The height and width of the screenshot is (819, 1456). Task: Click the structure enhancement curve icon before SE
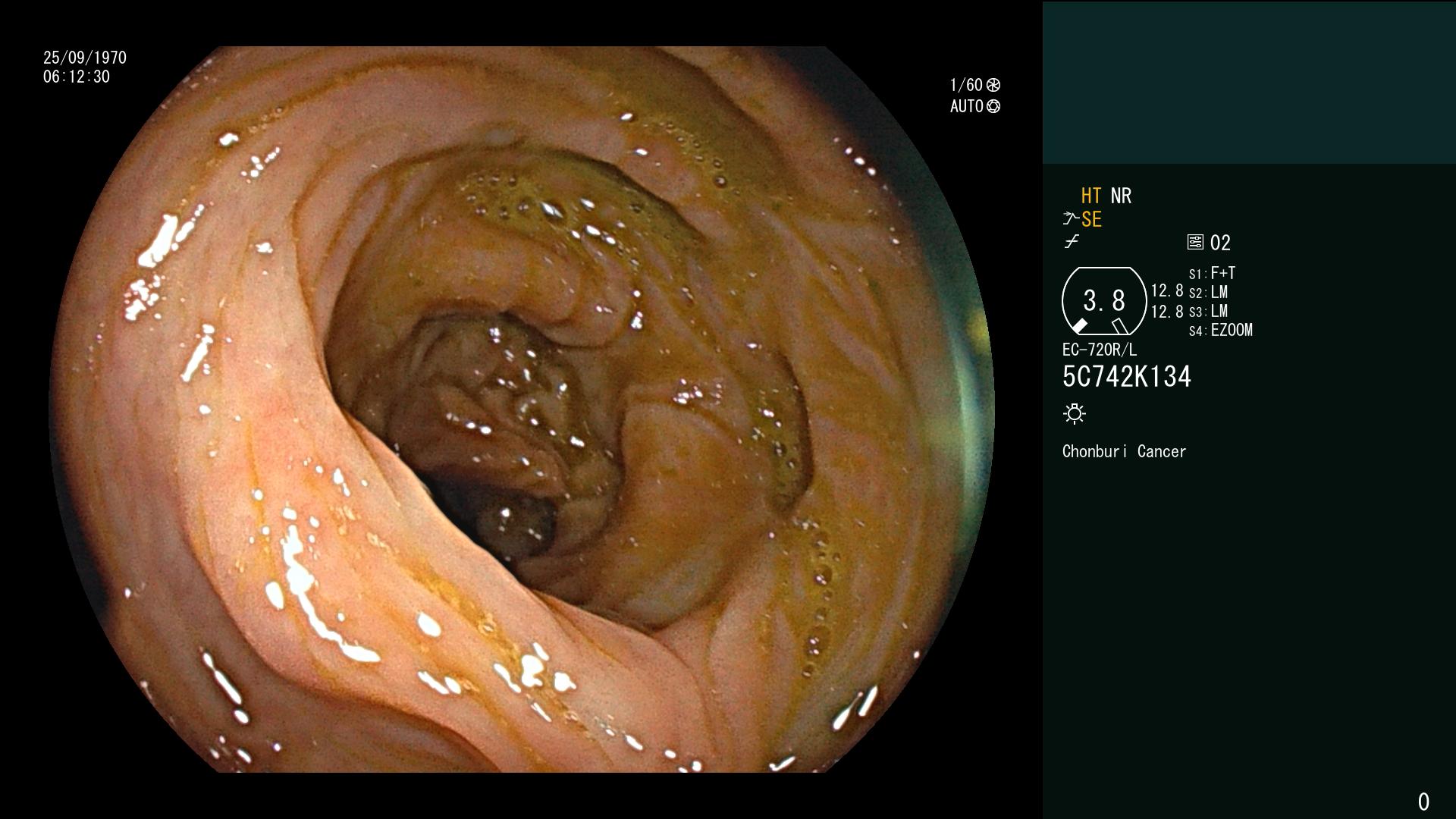coord(1070,219)
